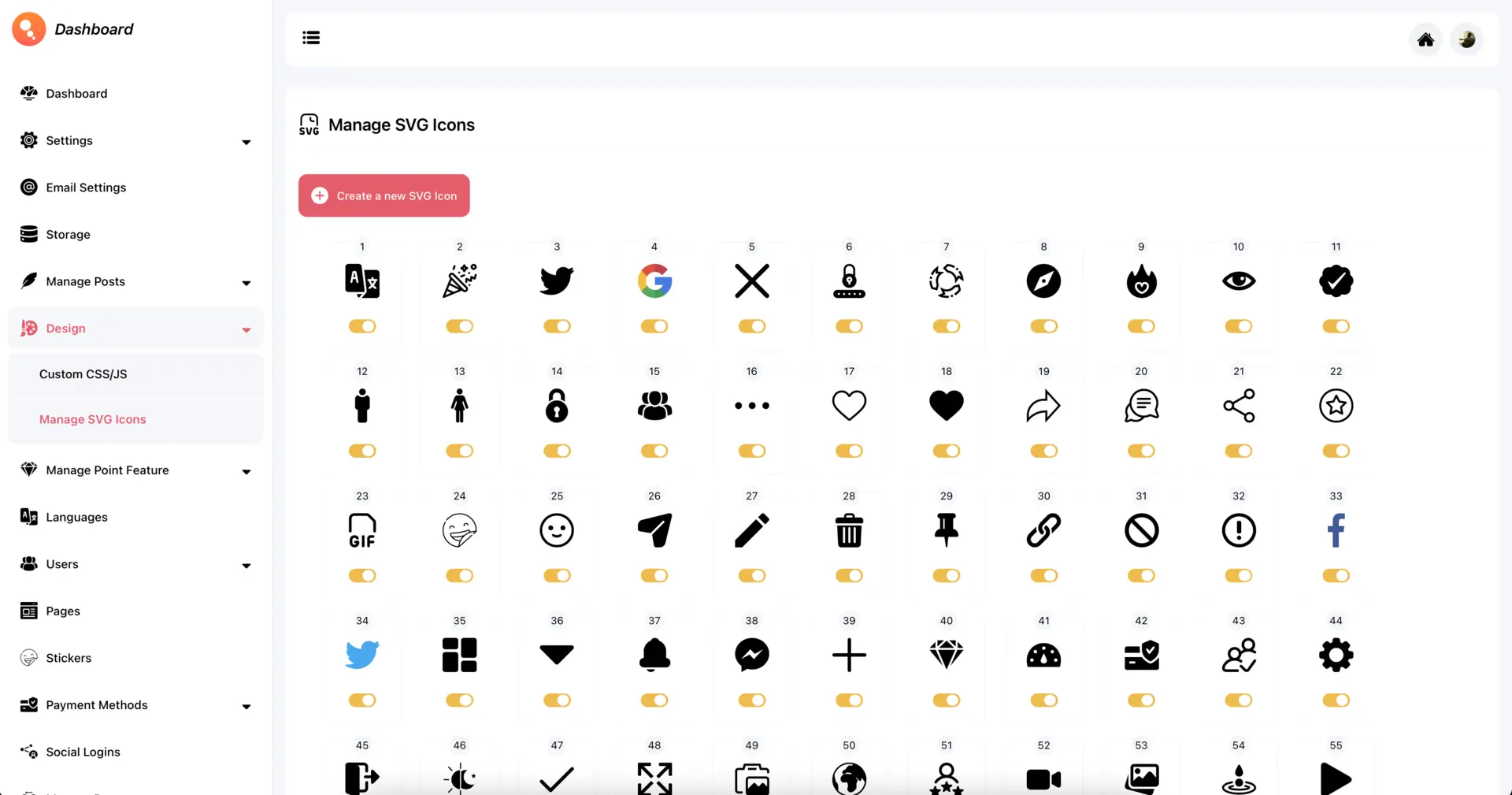
Task: Click the trash bin icon number 28
Action: pos(849,529)
